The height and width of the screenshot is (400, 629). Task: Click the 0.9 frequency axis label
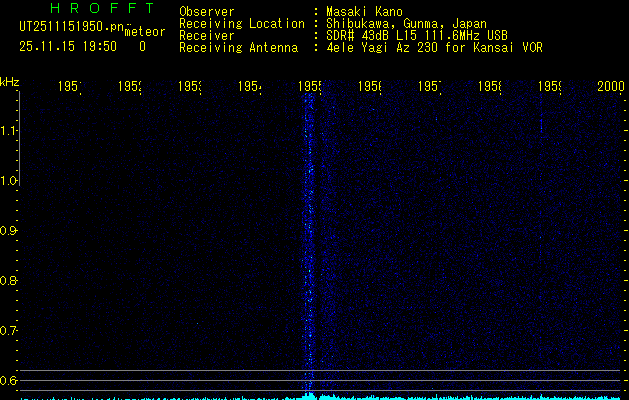8,231
